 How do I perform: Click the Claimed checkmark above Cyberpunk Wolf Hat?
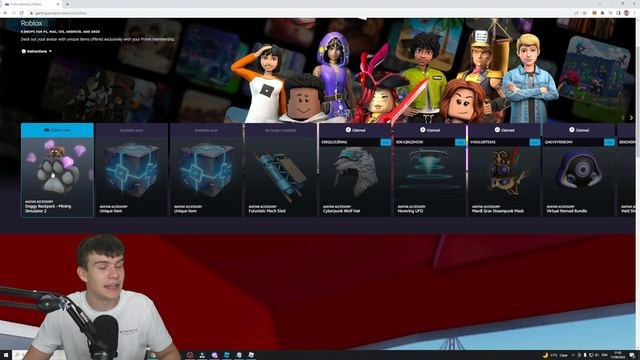pos(348,130)
